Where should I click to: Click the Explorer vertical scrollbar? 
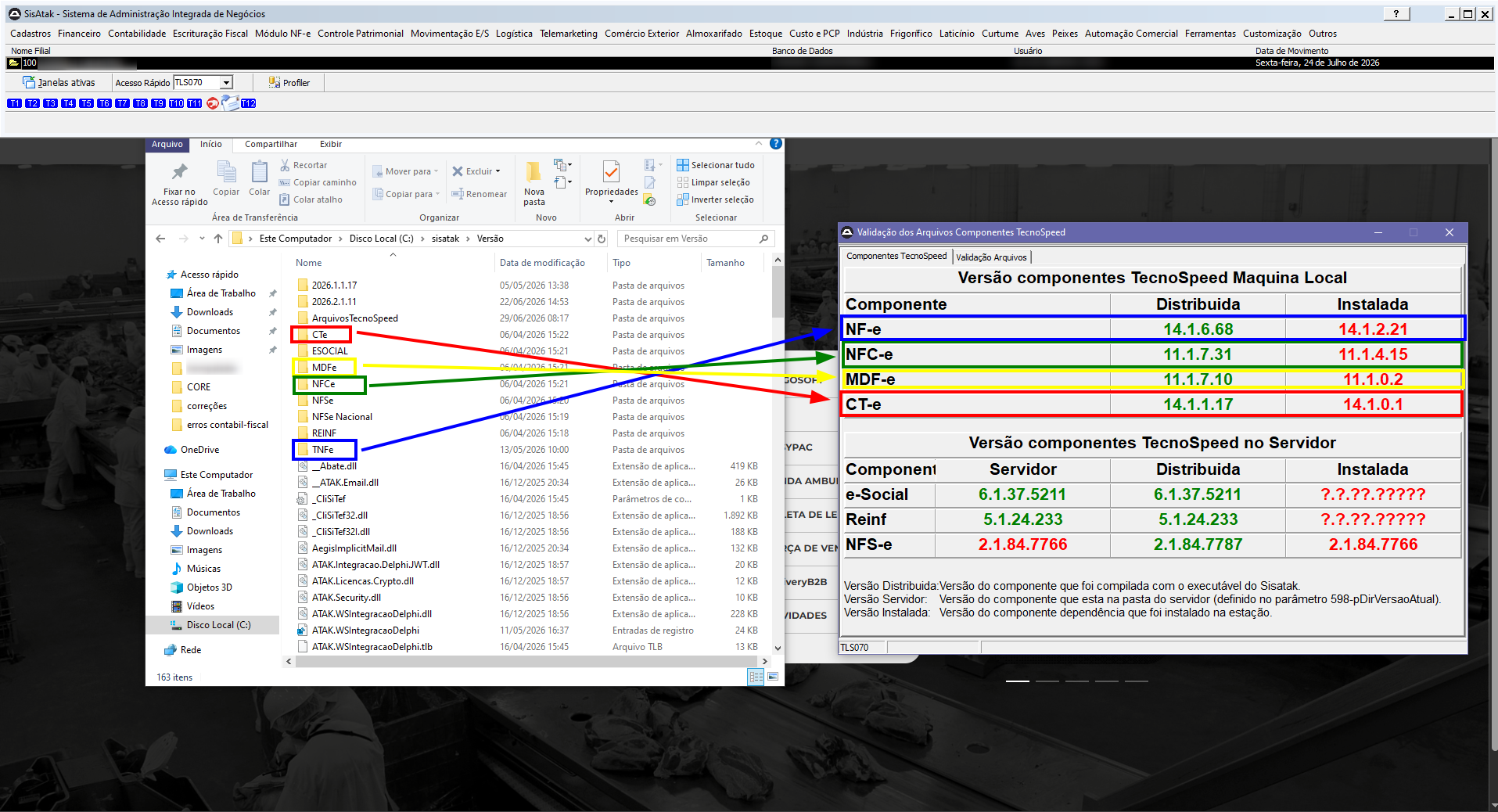point(778,454)
